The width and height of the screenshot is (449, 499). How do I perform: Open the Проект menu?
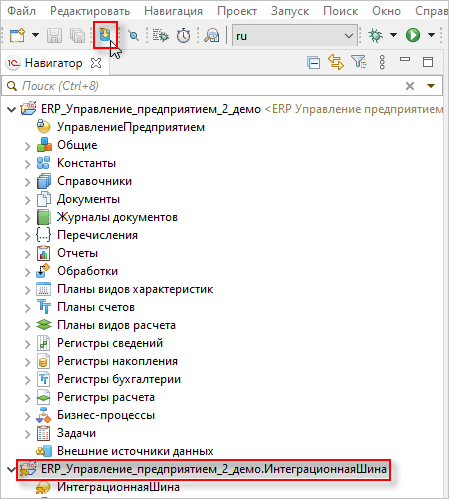tap(237, 11)
